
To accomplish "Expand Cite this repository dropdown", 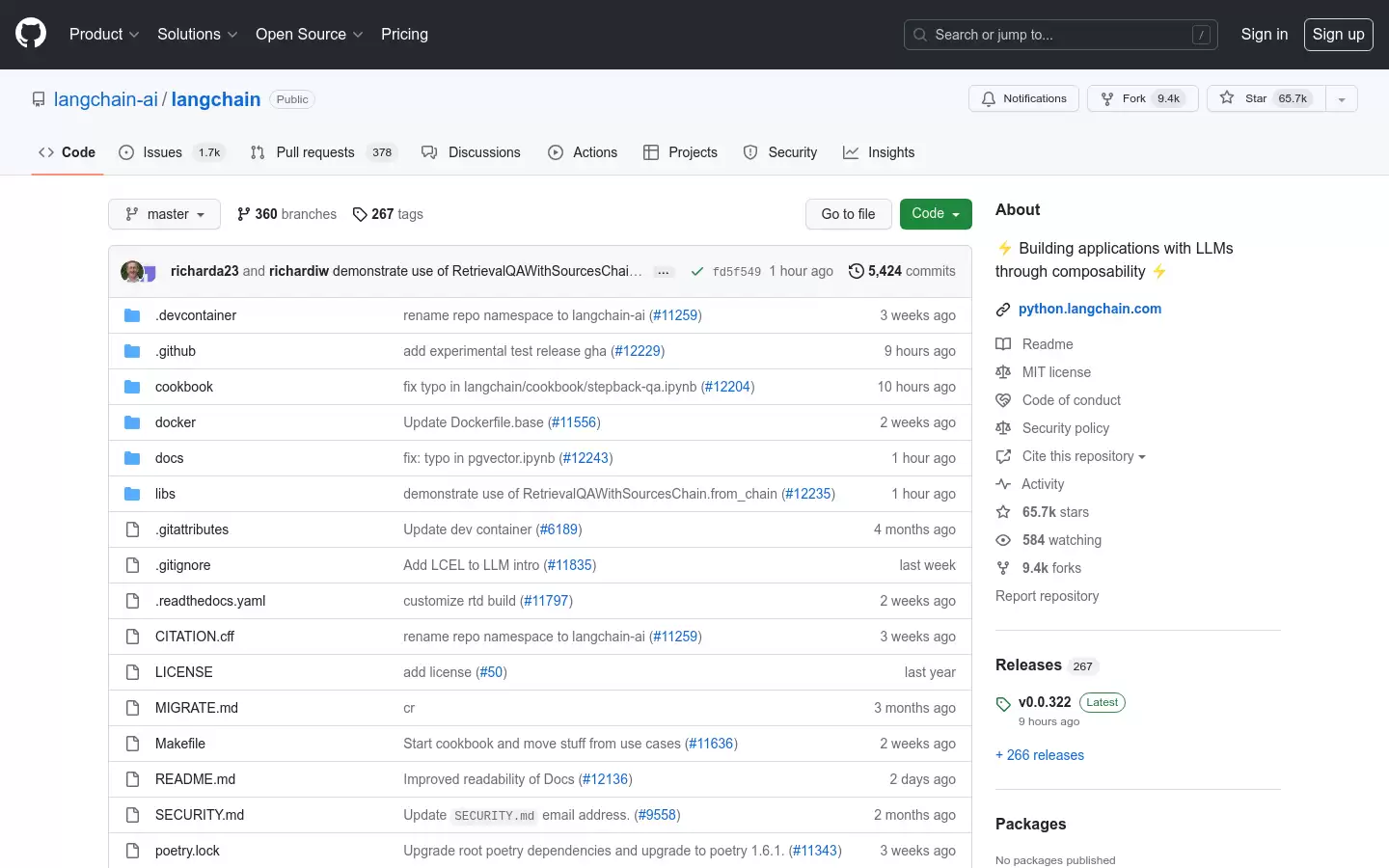I will pos(1084,456).
